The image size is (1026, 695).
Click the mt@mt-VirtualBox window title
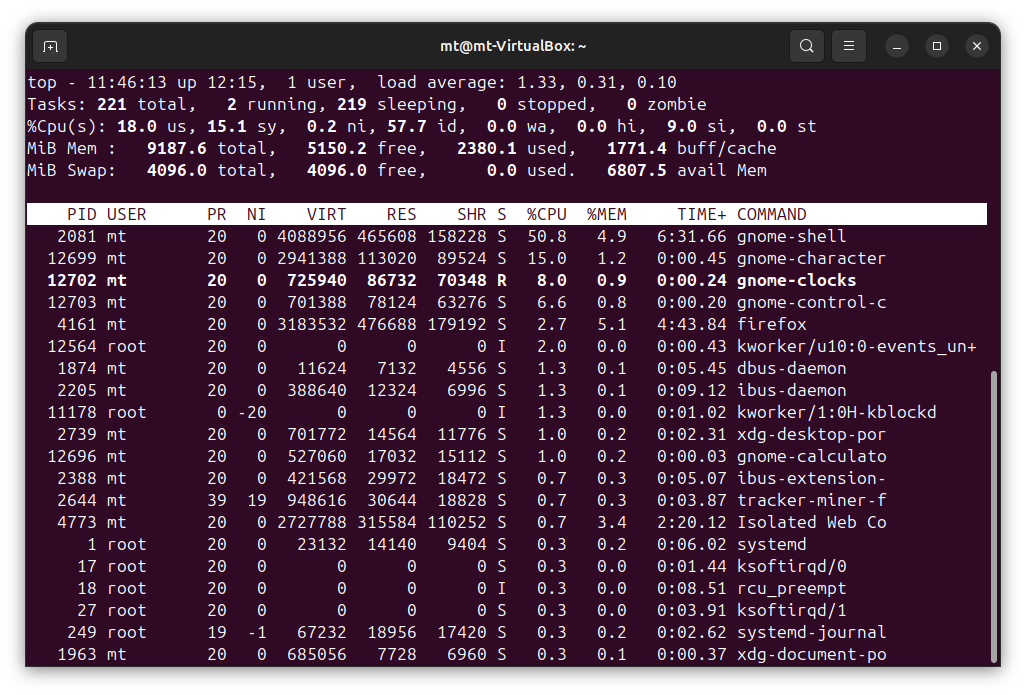(x=513, y=46)
